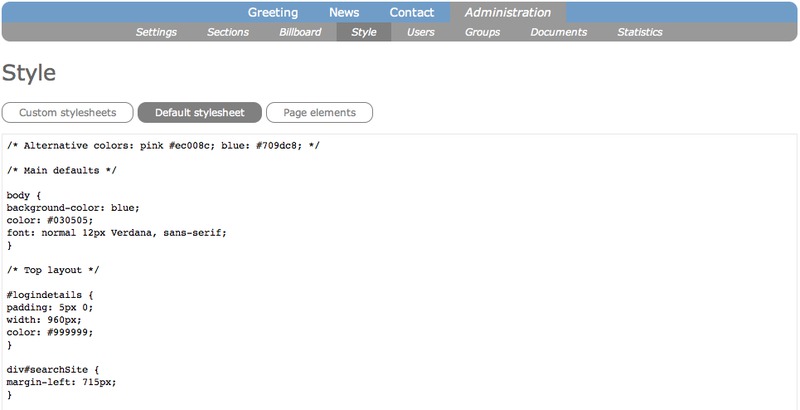Select the Administration main tab

point(507,13)
